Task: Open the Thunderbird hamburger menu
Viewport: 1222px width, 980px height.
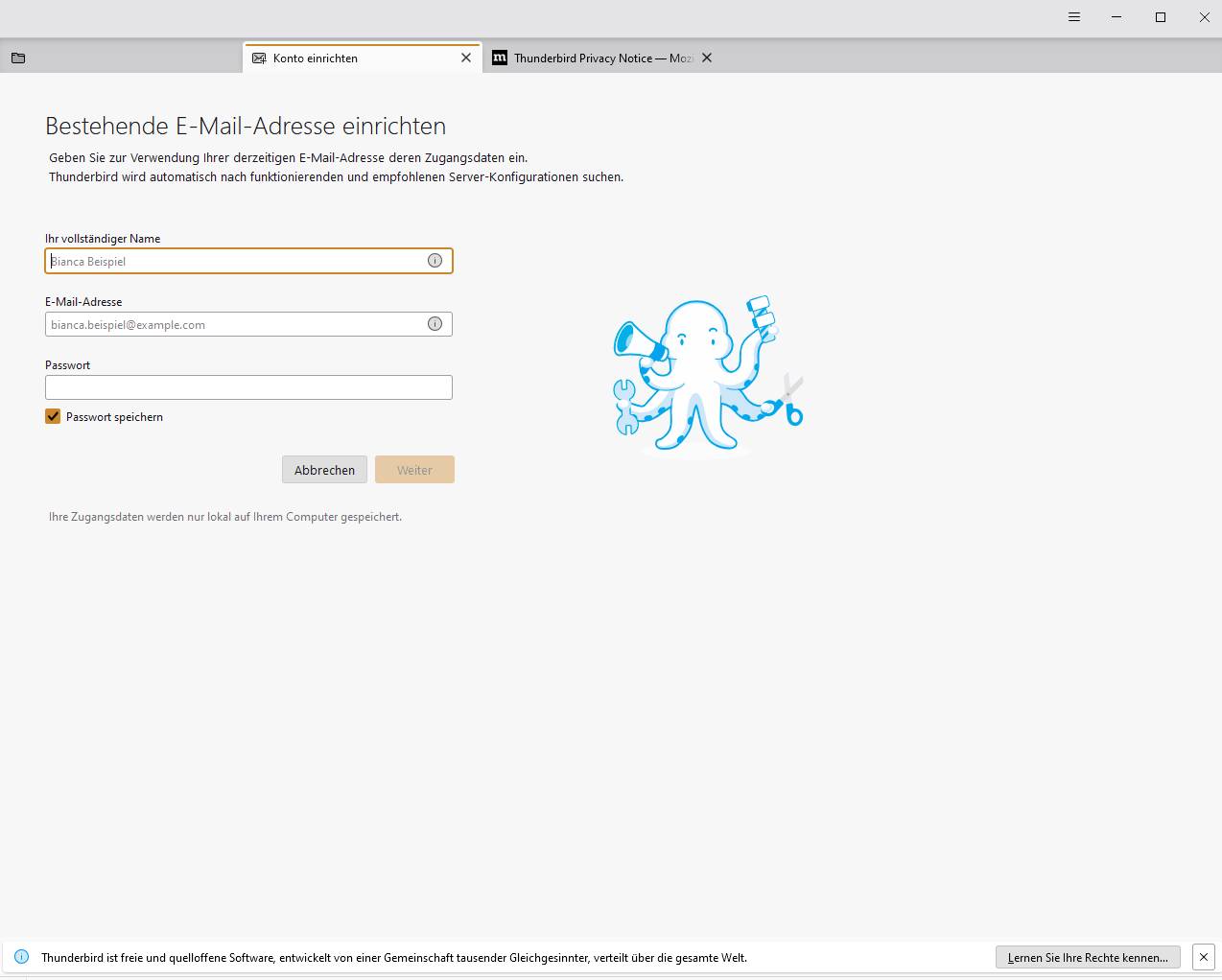Action: click(x=1074, y=17)
